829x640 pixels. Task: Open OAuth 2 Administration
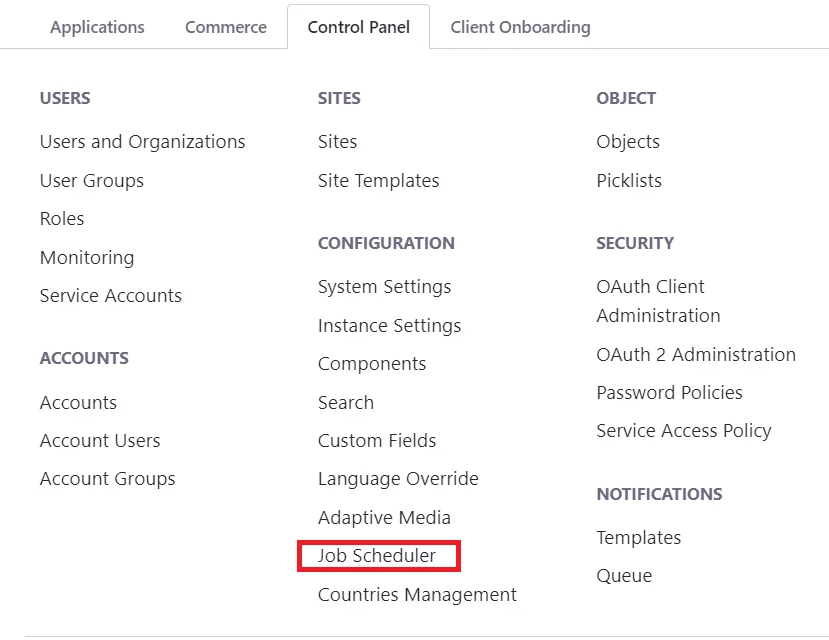pos(696,355)
